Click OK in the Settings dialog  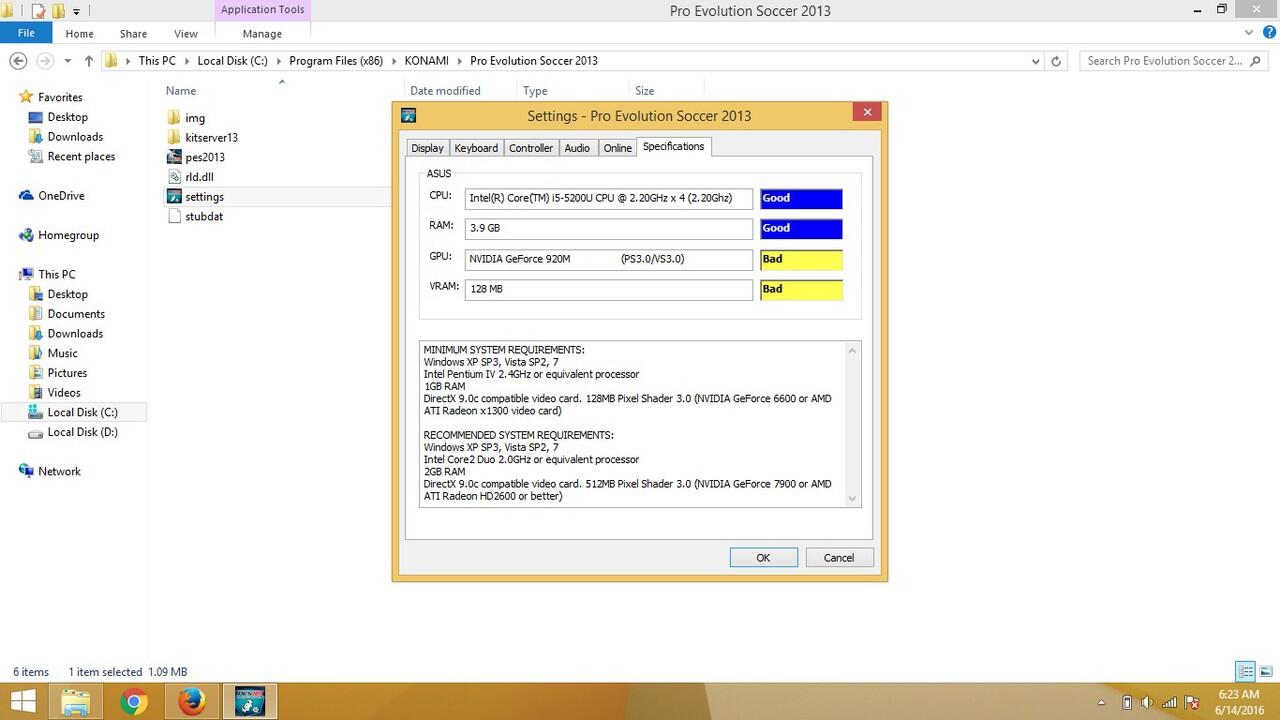pyautogui.click(x=763, y=558)
